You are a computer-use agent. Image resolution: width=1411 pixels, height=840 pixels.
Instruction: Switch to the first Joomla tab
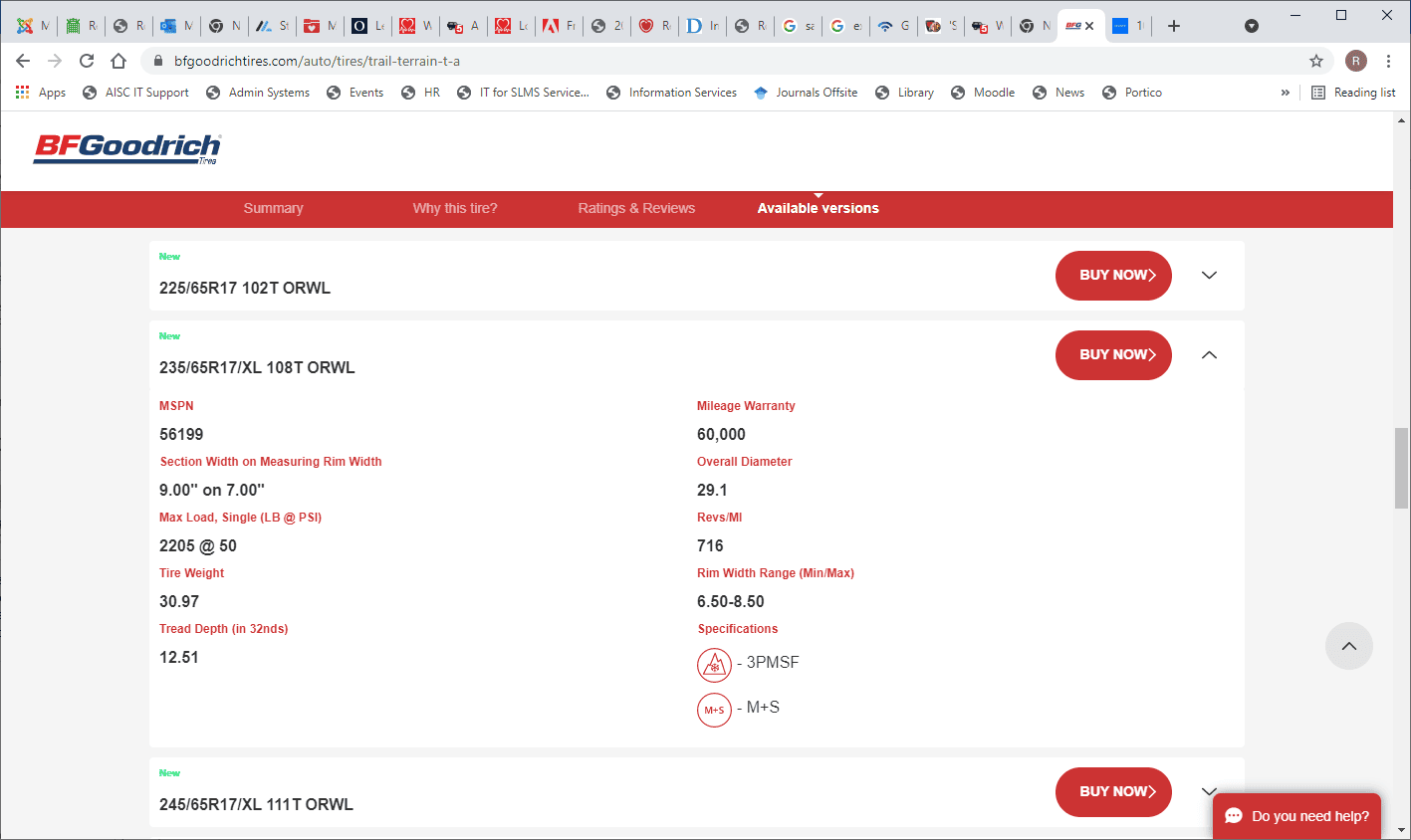point(33,26)
